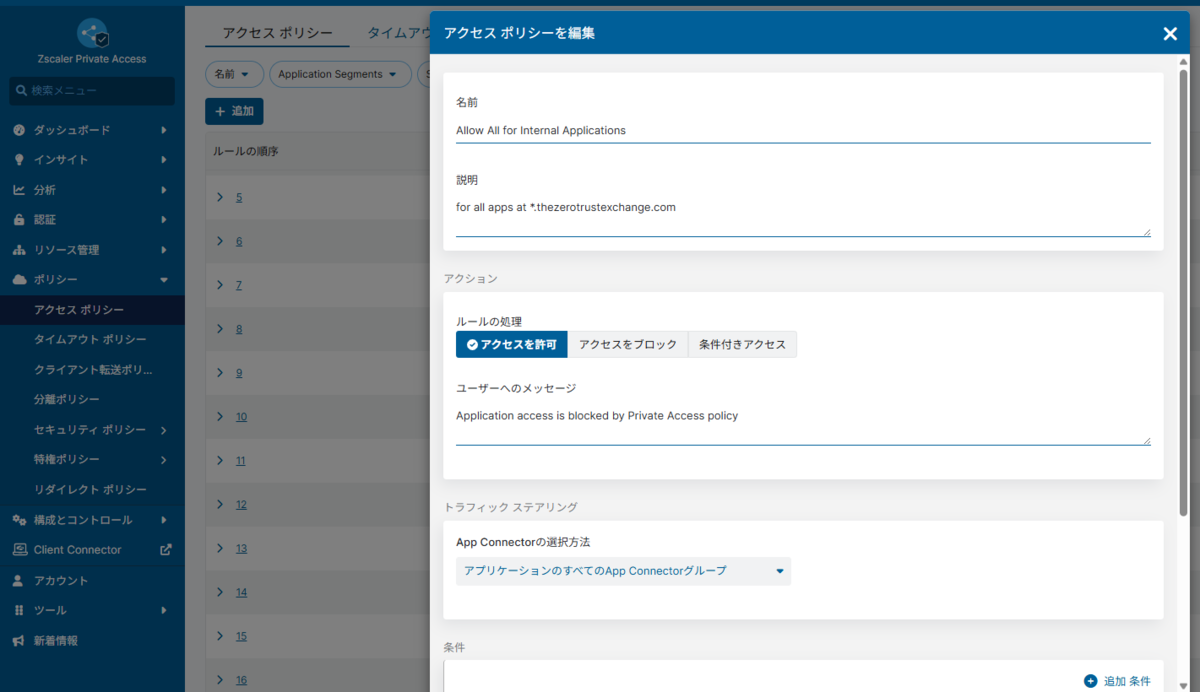The height and width of the screenshot is (692, 1200).
Task: Open the Application Segments filter dropdown
Action: (340, 74)
